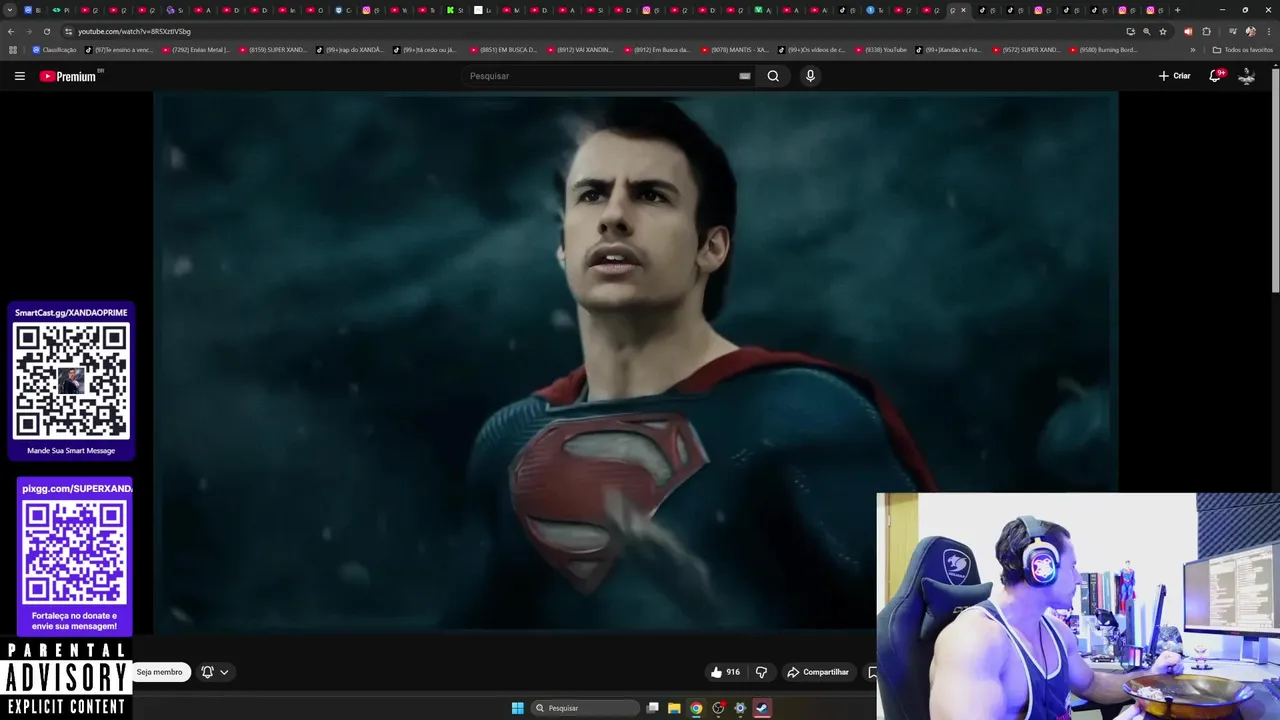
Task: Open the YouTube account avatar menu
Action: point(1246,76)
